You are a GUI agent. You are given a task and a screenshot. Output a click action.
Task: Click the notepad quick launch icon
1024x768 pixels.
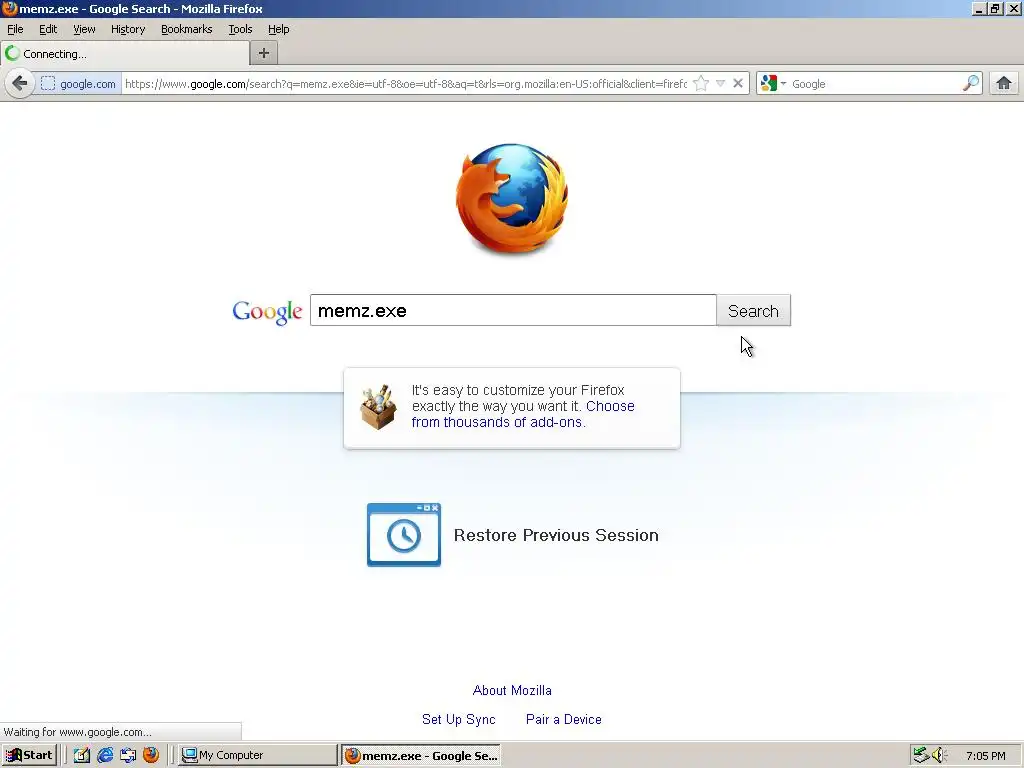pos(82,755)
